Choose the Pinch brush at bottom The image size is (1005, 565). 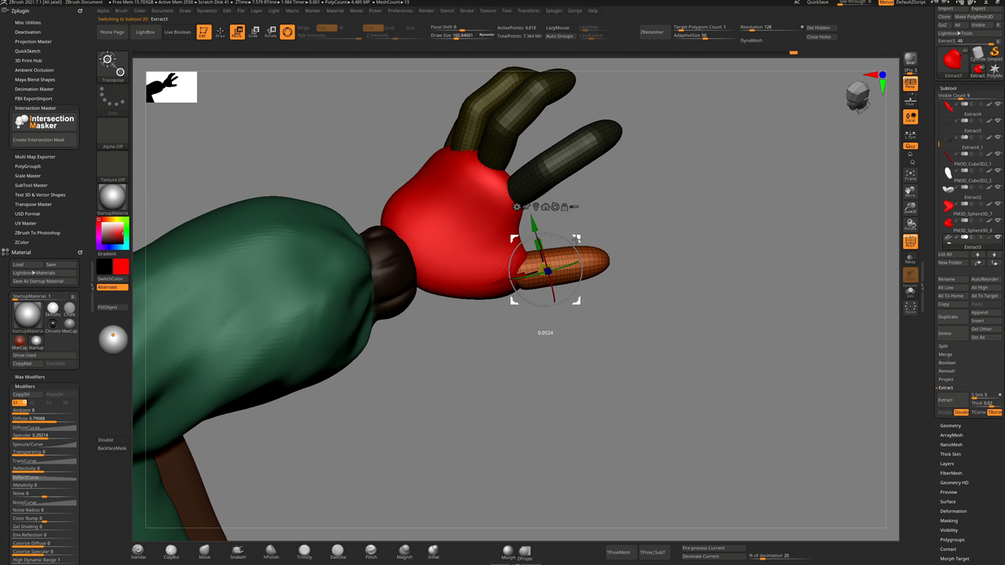(x=371, y=552)
